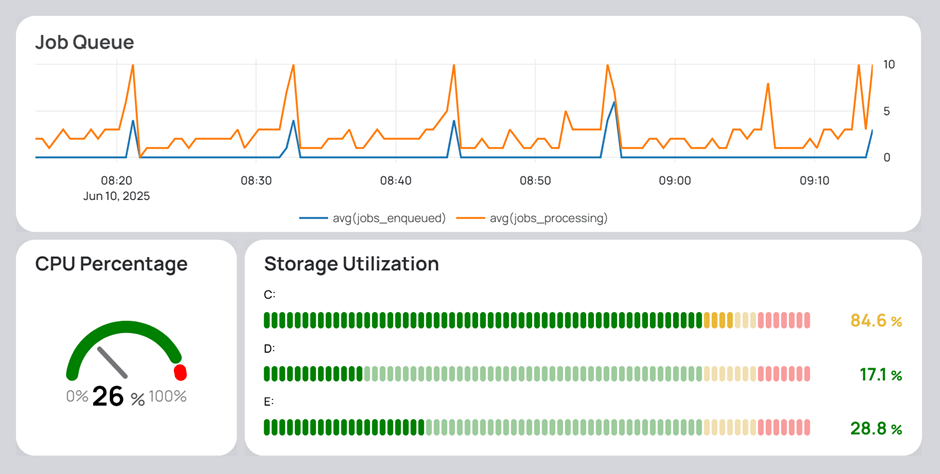Toggle the avg(jobs_processing) legend entry

532,219
